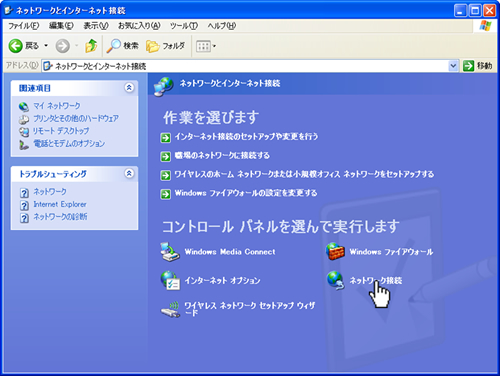Click the printer and hardware icon
The width and height of the screenshot is (500, 376).
[x=24, y=119]
